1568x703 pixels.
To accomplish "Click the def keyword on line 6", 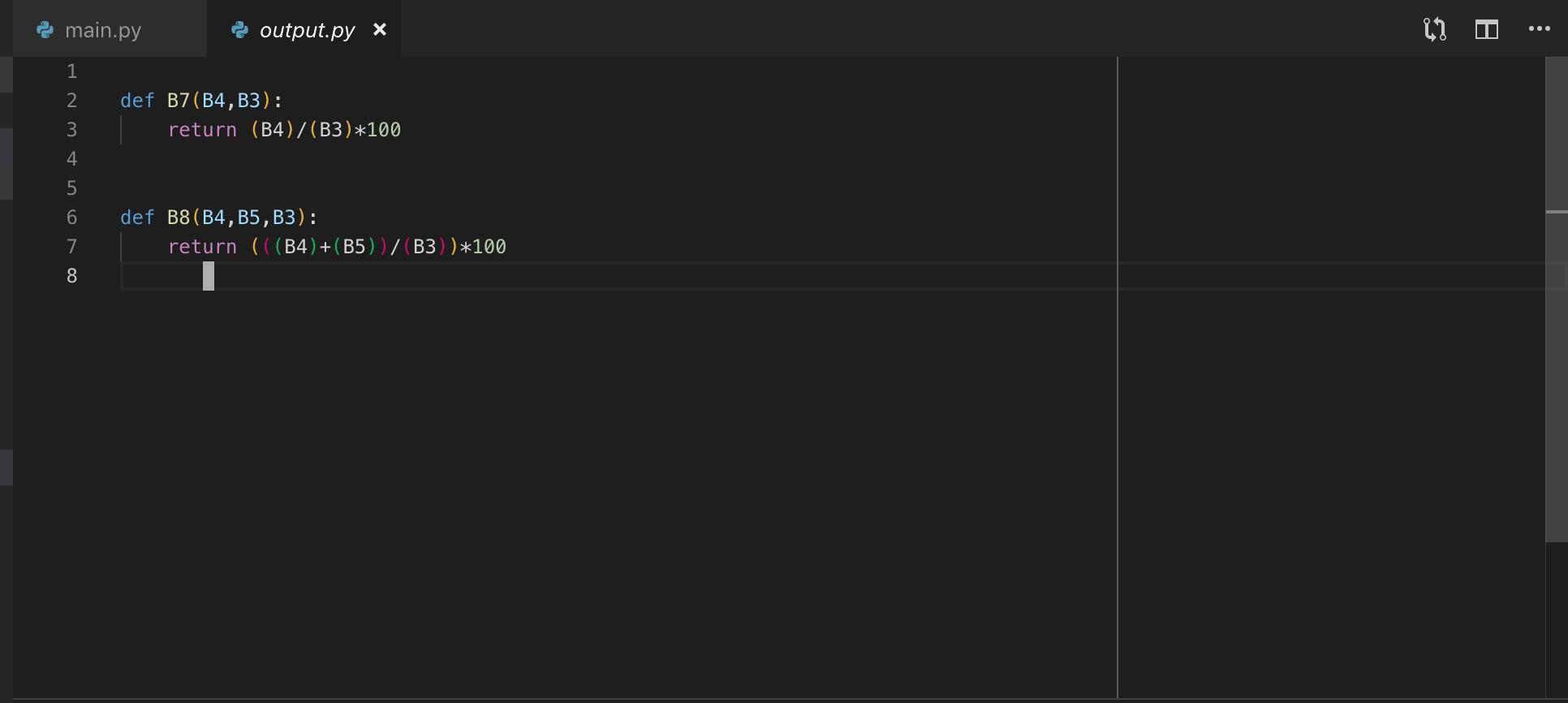I will click(136, 218).
